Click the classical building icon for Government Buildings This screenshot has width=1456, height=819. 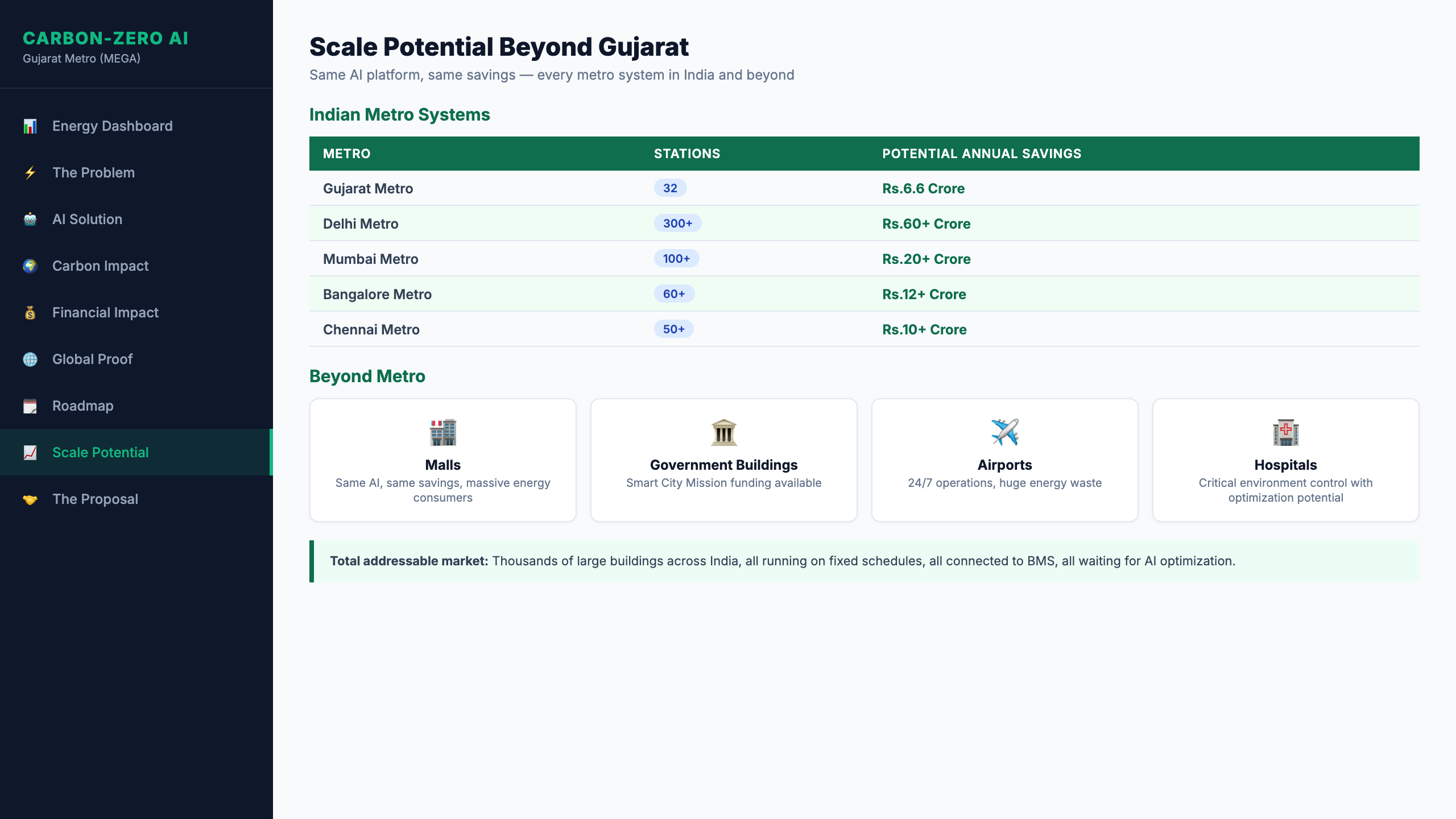click(x=723, y=432)
